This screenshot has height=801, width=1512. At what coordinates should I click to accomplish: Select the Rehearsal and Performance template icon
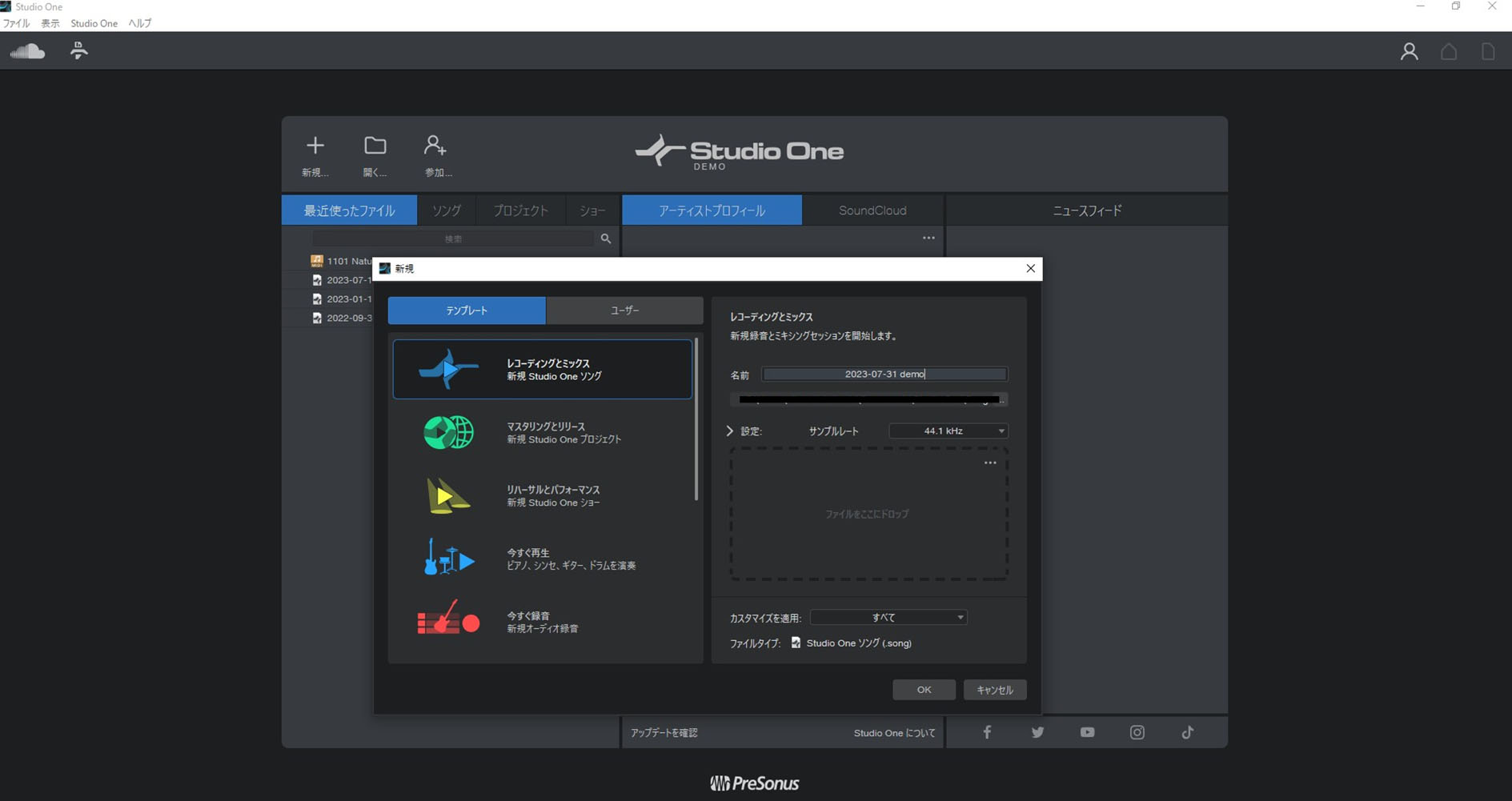coord(447,496)
